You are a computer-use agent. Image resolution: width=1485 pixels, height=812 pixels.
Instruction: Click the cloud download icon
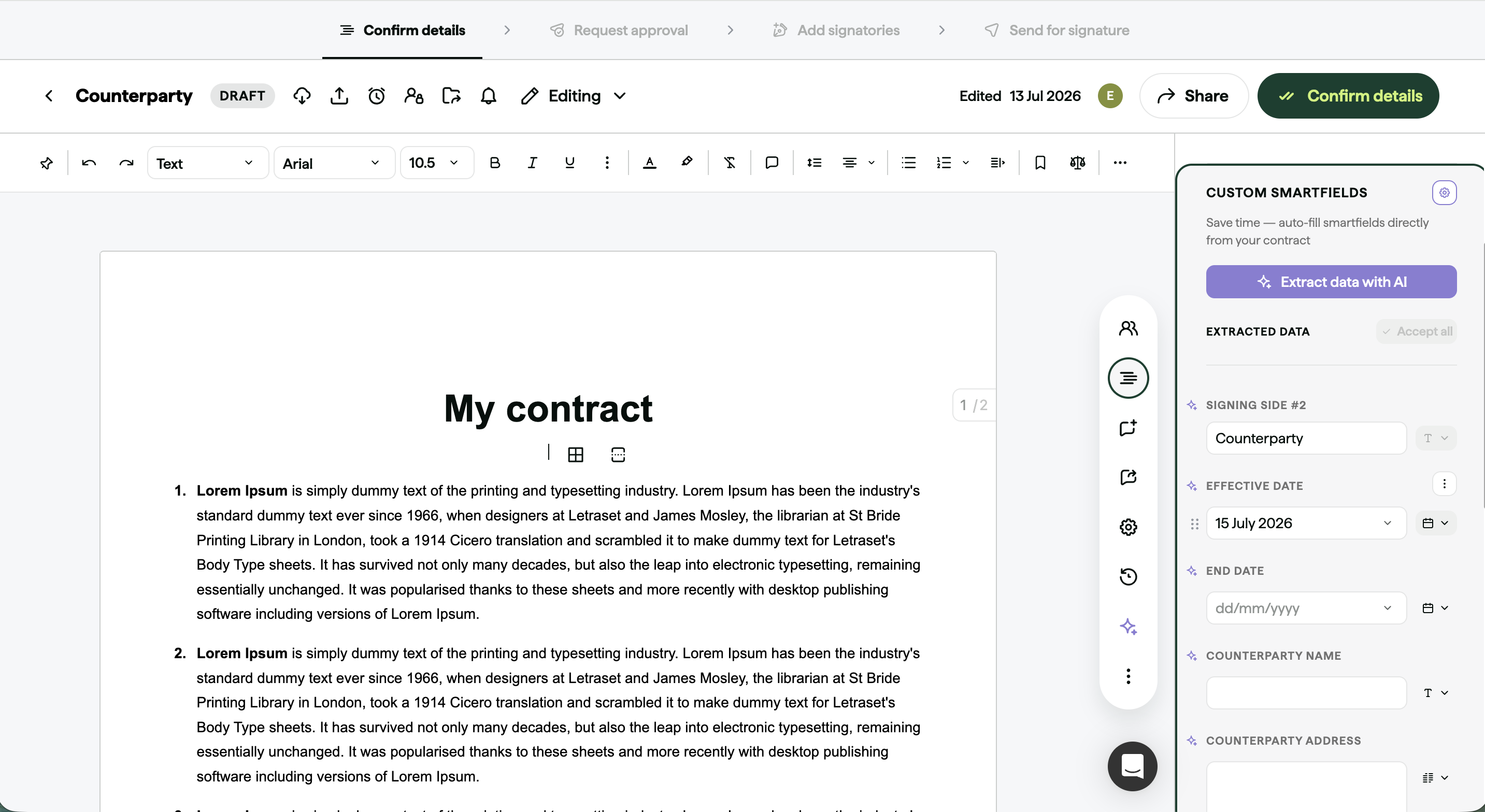[x=302, y=96]
